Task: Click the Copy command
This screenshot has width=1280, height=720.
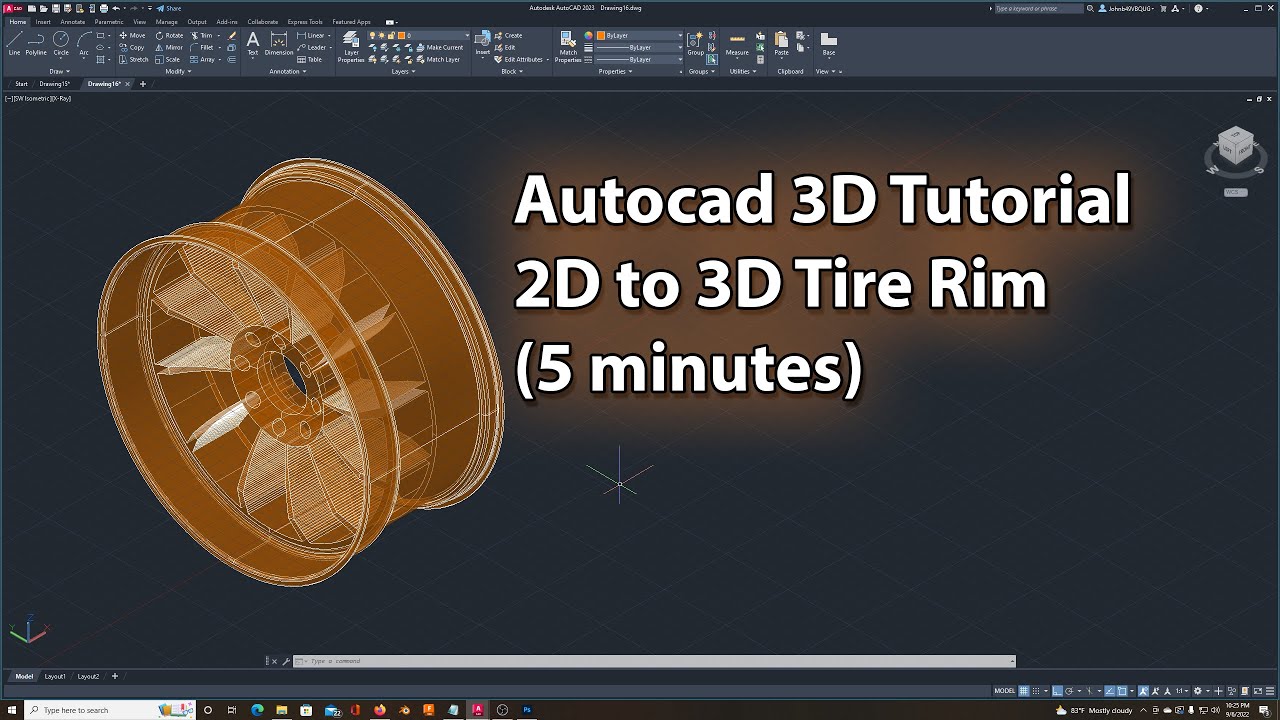Action: pyautogui.click(x=133, y=47)
